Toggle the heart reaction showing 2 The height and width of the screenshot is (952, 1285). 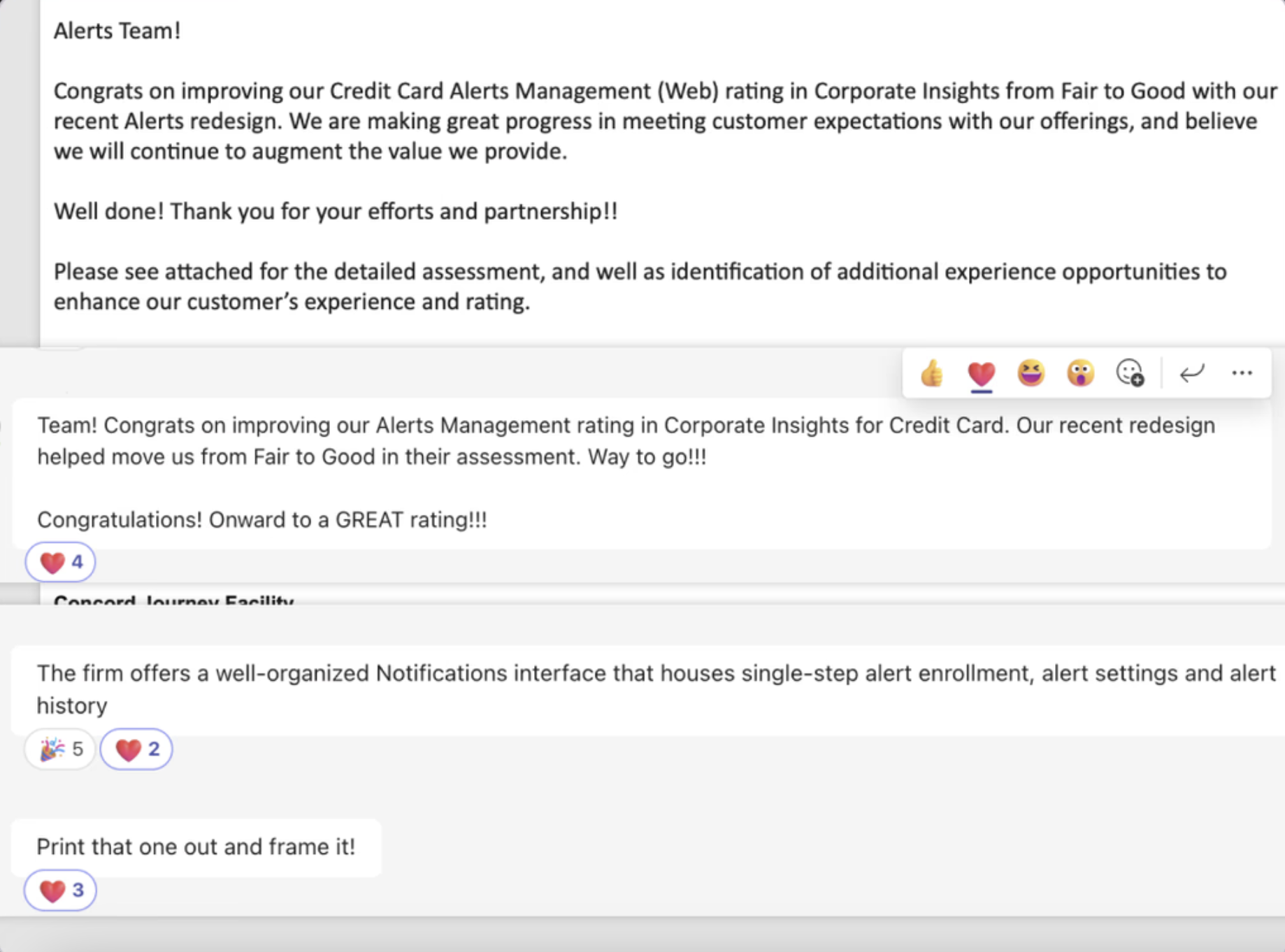point(137,749)
